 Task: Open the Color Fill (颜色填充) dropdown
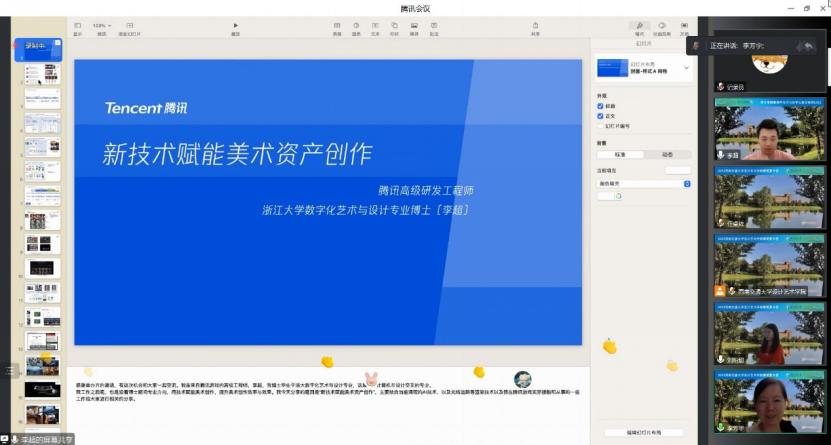pos(644,184)
